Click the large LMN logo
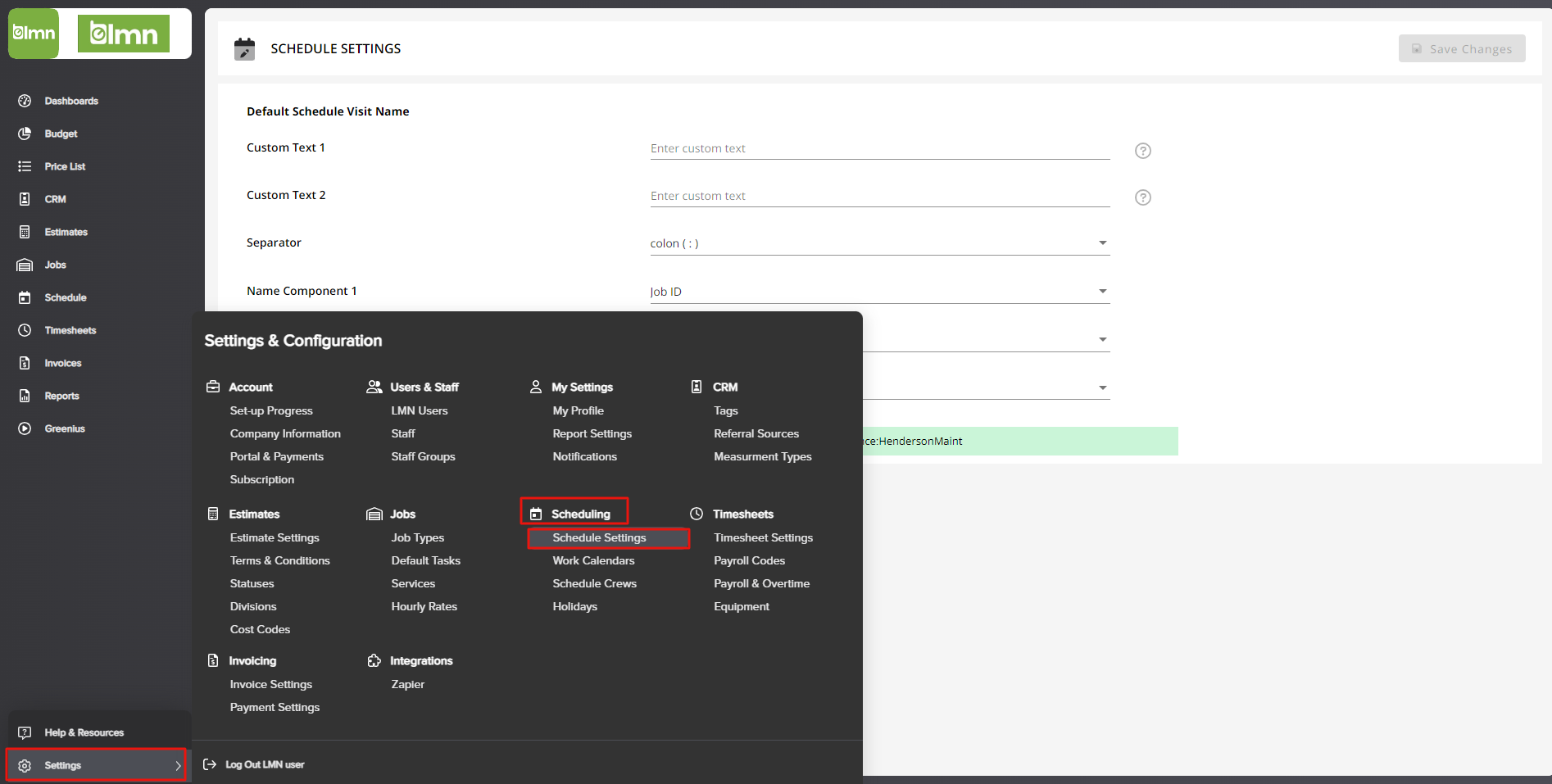 point(124,34)
